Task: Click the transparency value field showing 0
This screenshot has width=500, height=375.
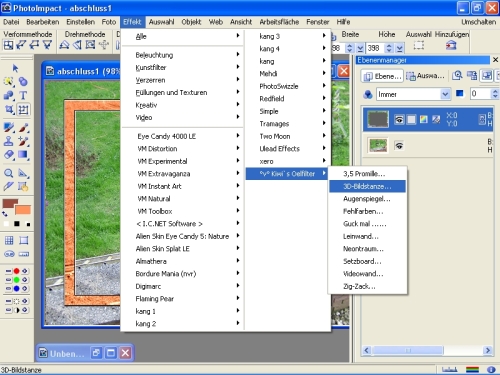Action: pyautogui.click(x=480, y=94)
